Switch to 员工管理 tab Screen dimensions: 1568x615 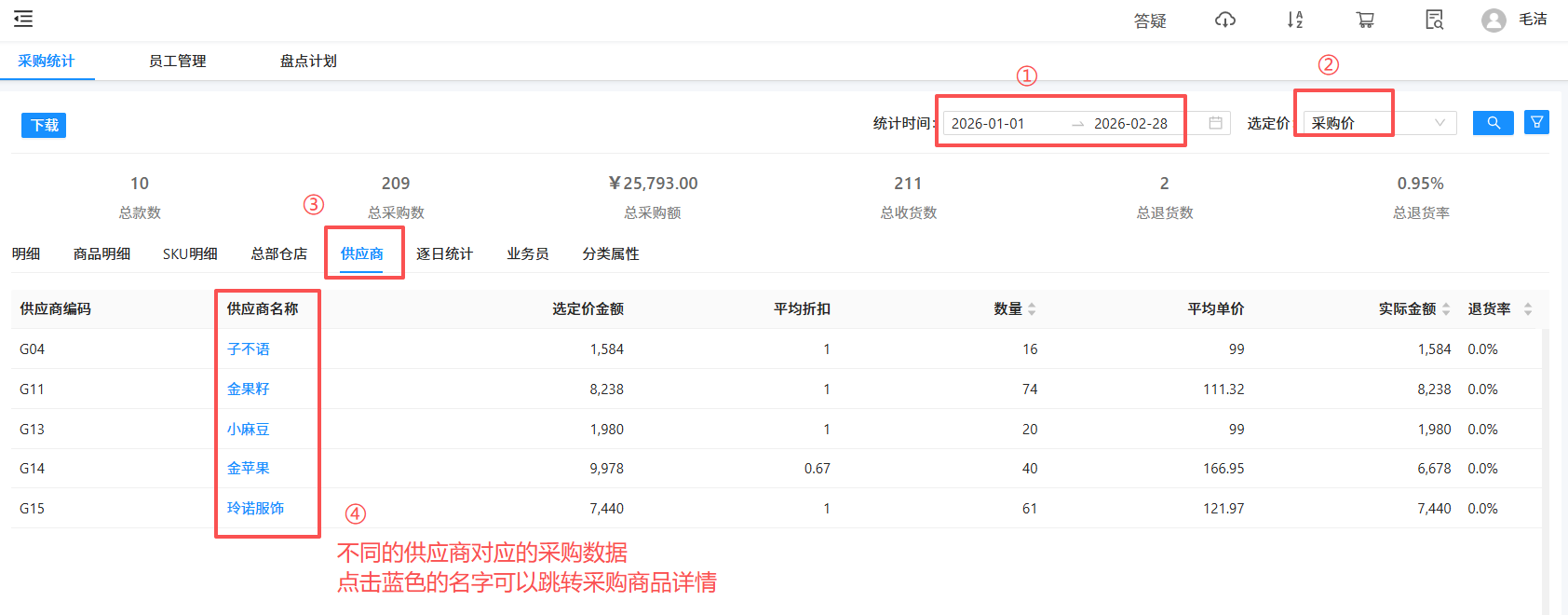(x=177, y=61)
